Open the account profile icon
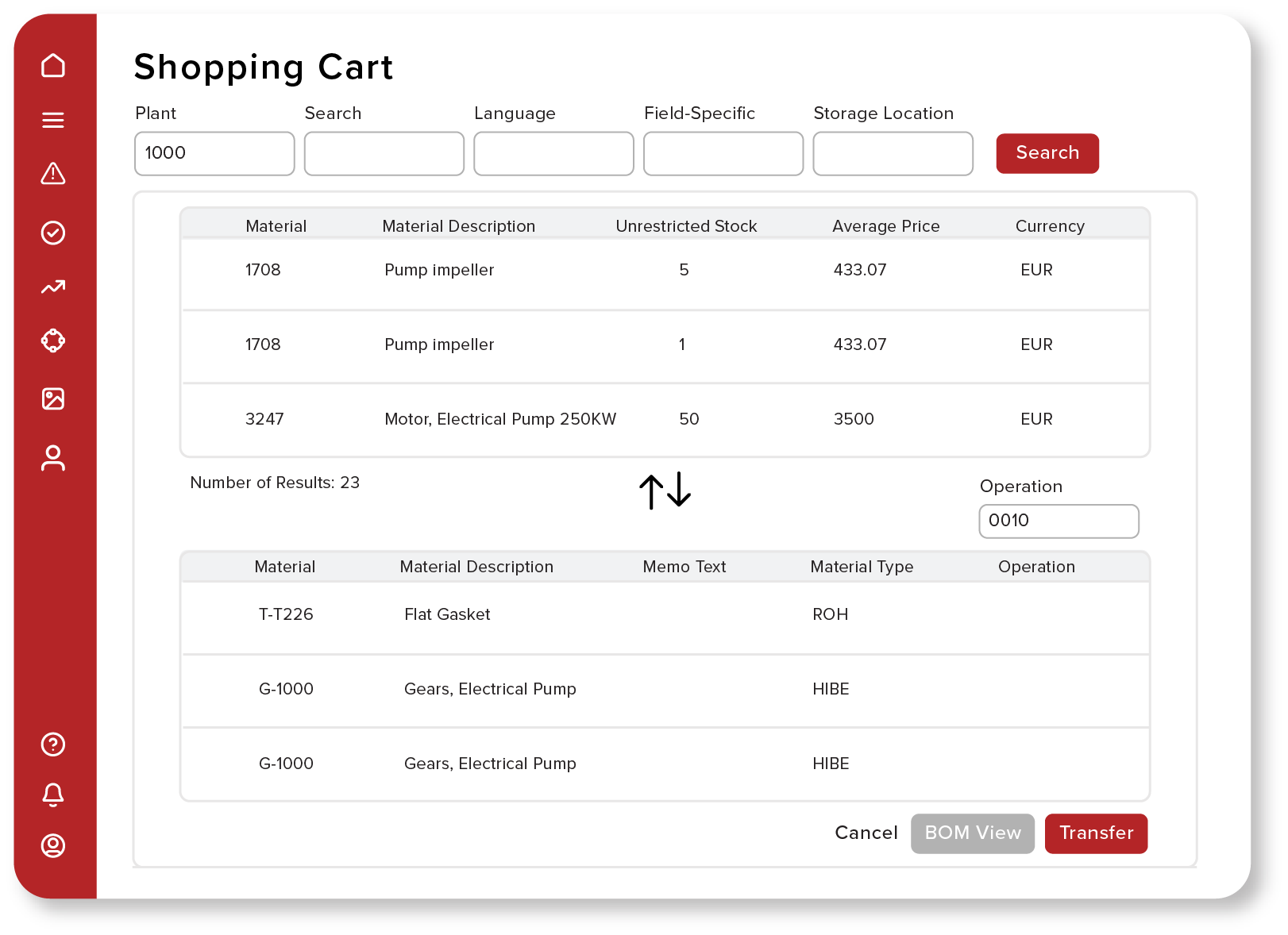Screen dimensions: 1288x935 coord(52,846)
